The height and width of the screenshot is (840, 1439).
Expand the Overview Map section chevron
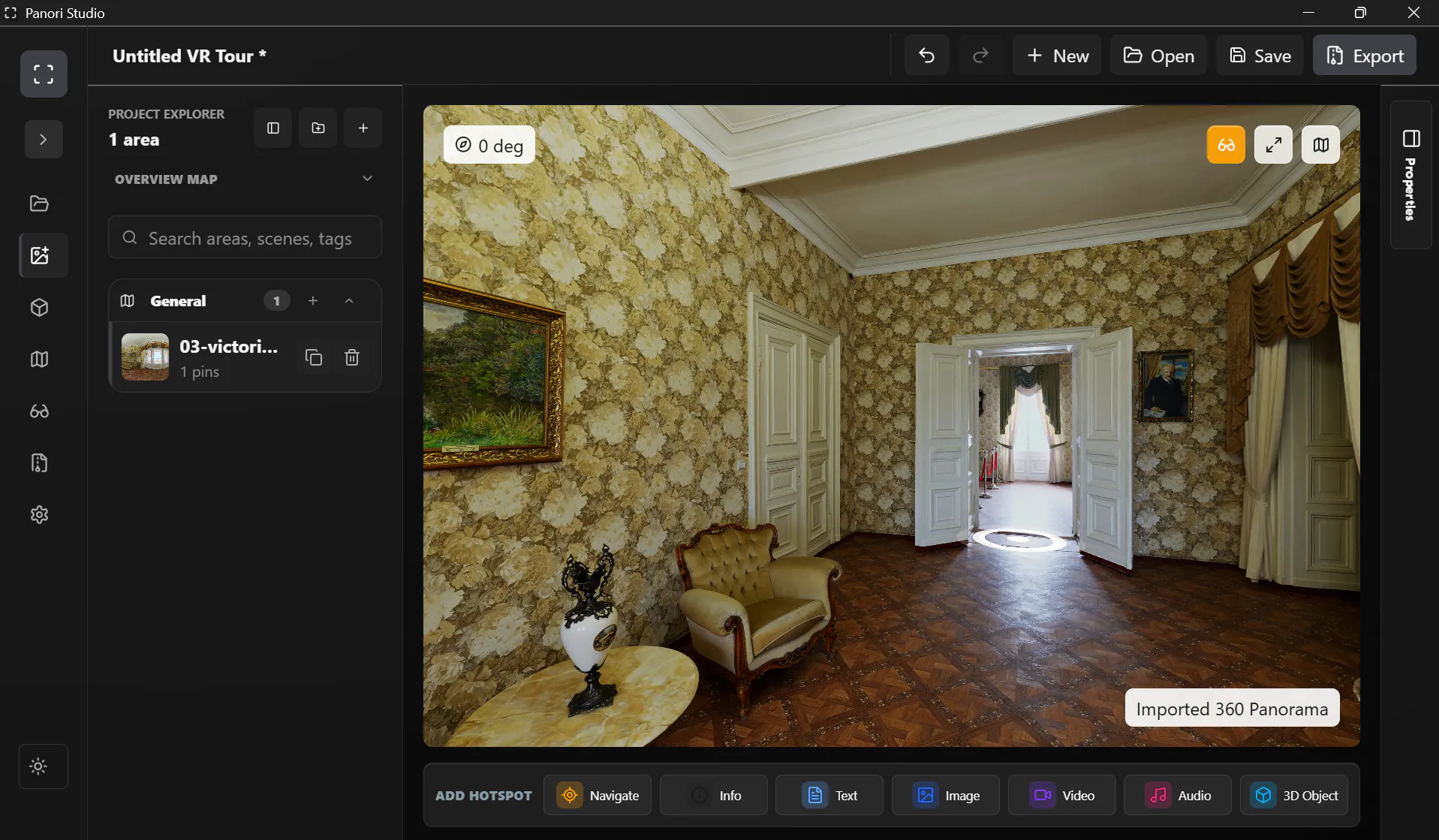click(x=367, y=179)
